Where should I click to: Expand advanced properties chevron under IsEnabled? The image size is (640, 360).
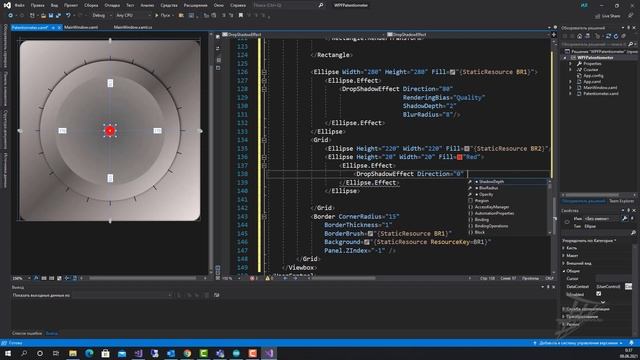coord(603,302)
